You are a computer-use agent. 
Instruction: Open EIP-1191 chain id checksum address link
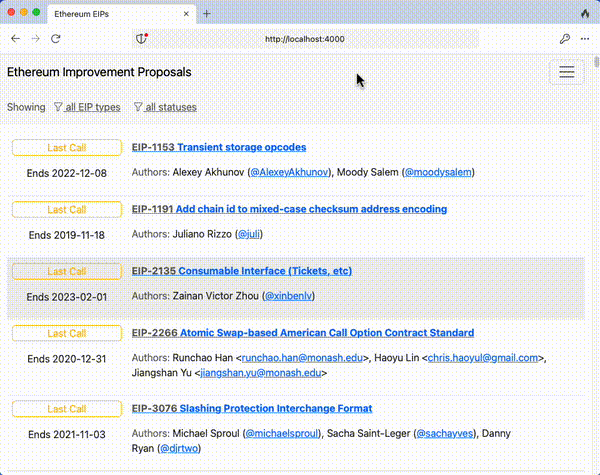(x=289, y=209)
